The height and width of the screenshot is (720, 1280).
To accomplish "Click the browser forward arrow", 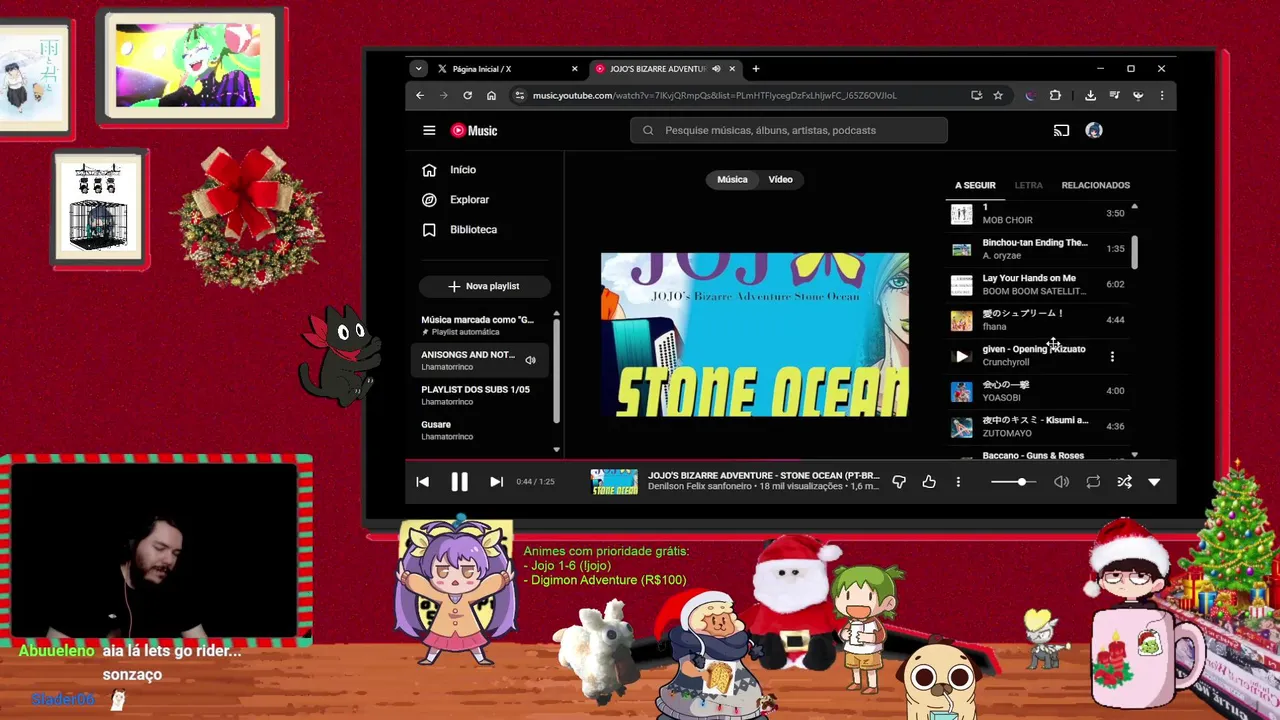I will [444, 95].
